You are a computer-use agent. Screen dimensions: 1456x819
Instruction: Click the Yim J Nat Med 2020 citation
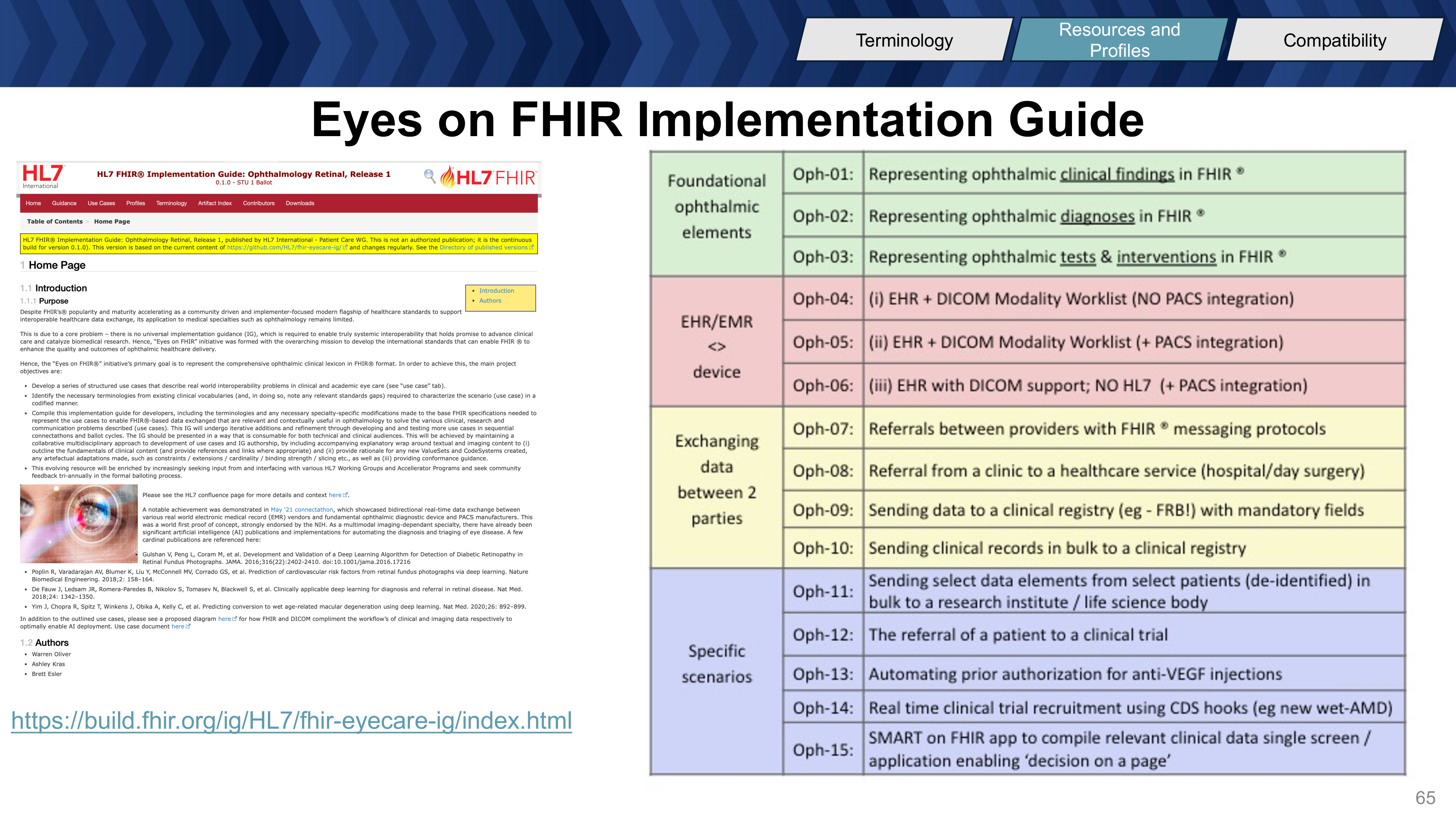[x=279, y=606]
